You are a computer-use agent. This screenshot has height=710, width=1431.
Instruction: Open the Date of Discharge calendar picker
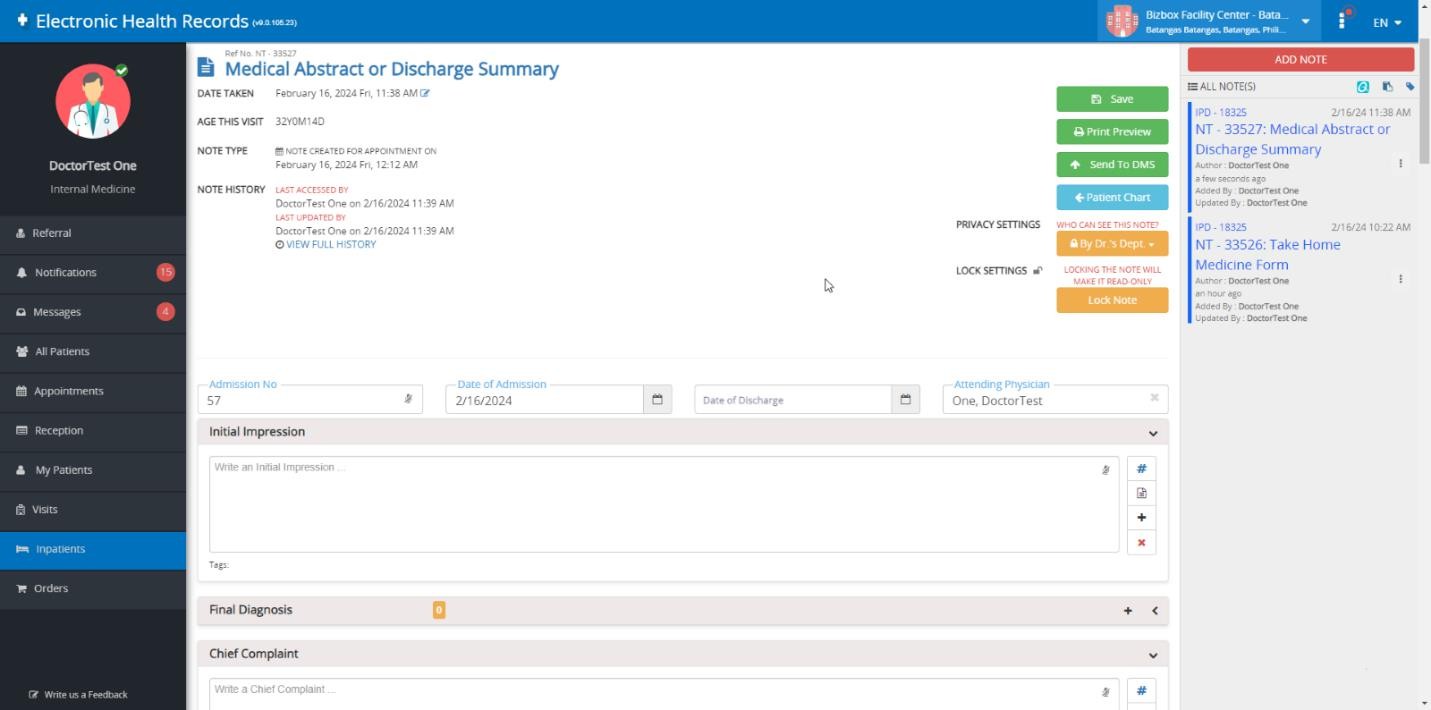tap(905, 400)
